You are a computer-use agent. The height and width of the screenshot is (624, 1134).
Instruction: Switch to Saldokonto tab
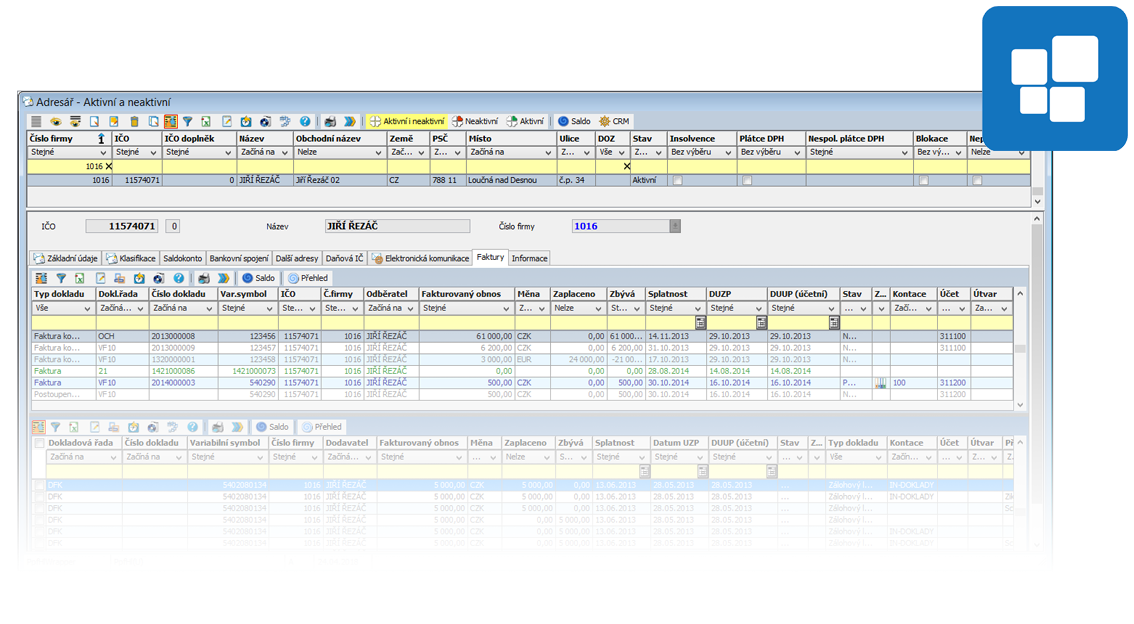pos(182,258)
